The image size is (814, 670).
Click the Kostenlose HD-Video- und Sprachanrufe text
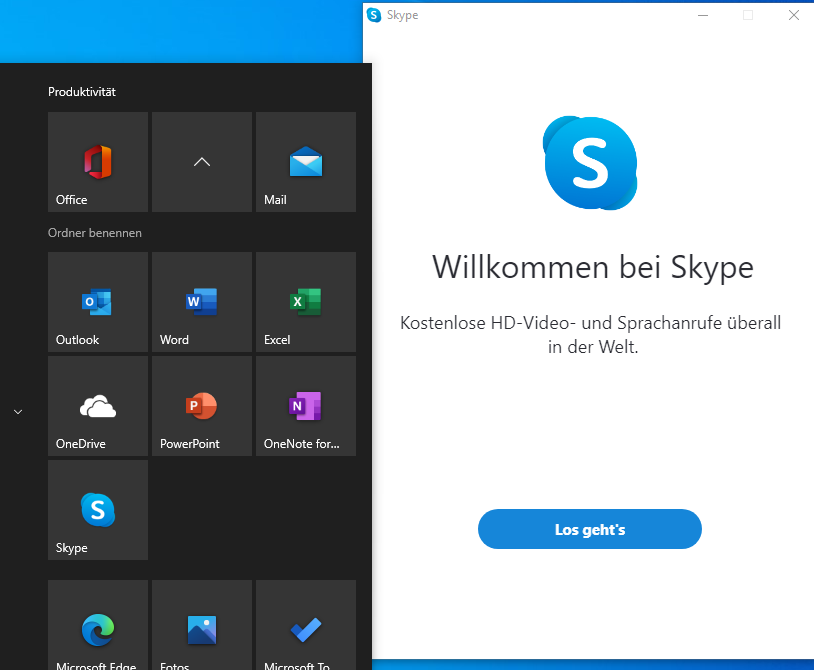tap(590, 335)
